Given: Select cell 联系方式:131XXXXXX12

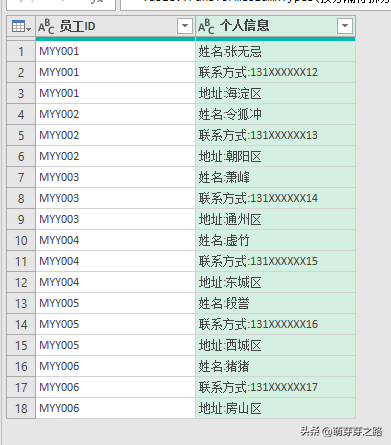Looking at the screenshot, I should click(x=275, y=72).
